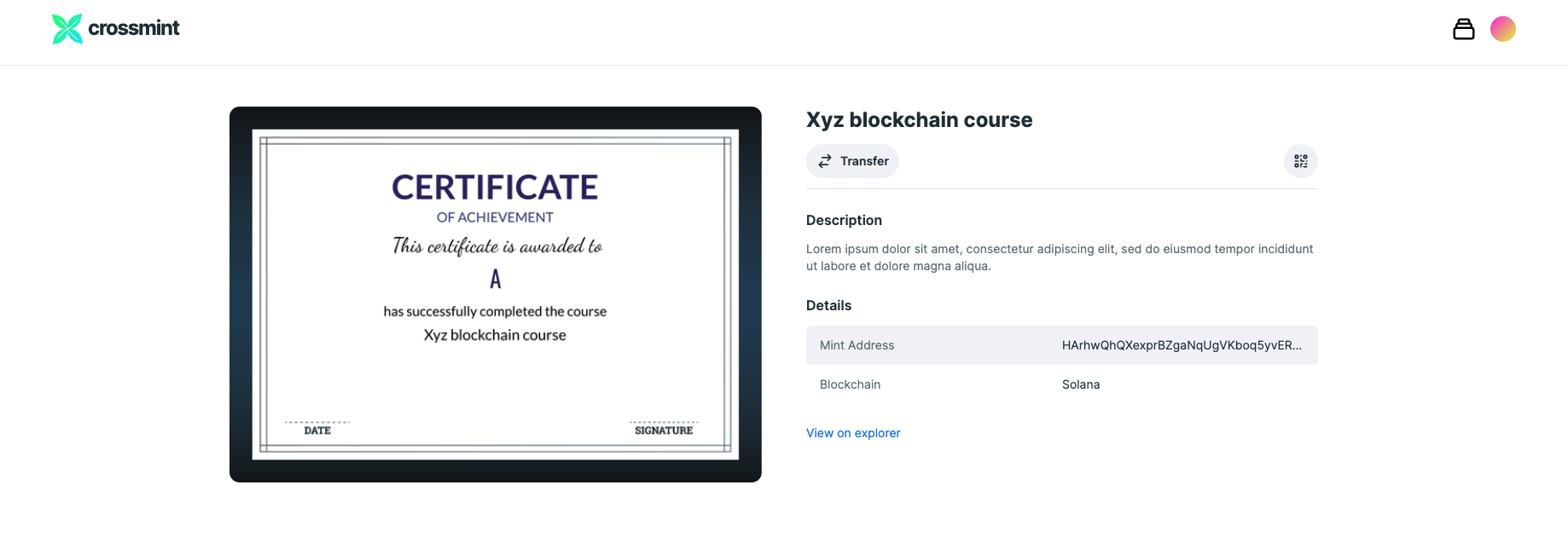This screenshot has width=1568, height=560.
Task: Open the certificate image thumbnail
Action: pyautogui.click(x=496, y=294)
